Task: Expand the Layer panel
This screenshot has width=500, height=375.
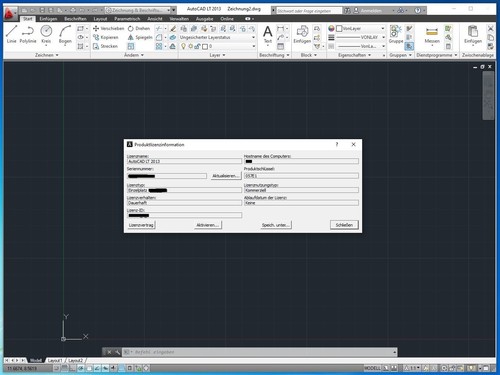Action: (217, 55)
